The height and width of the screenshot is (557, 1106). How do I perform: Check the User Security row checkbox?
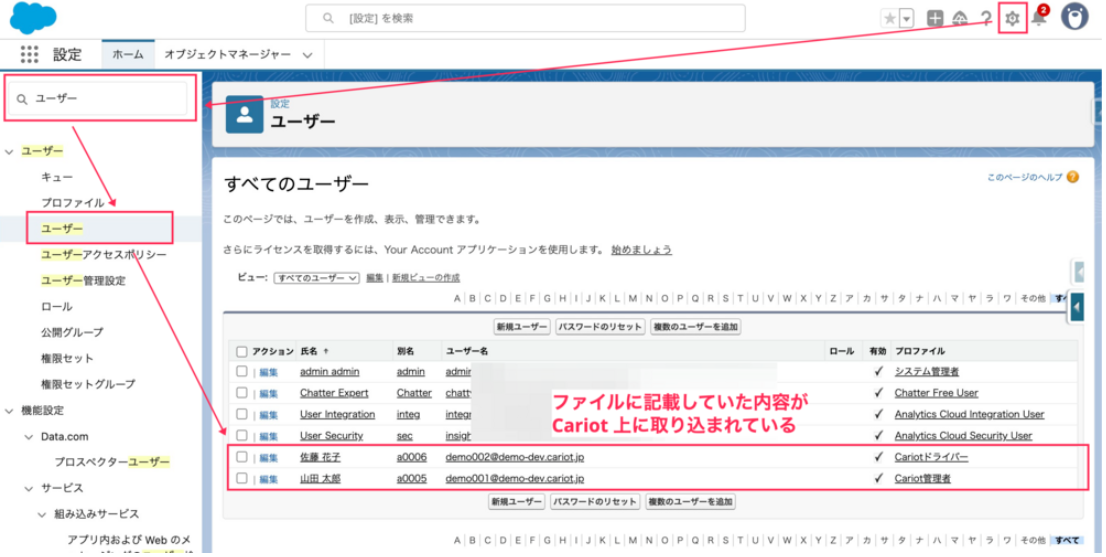tap(242, 435)
